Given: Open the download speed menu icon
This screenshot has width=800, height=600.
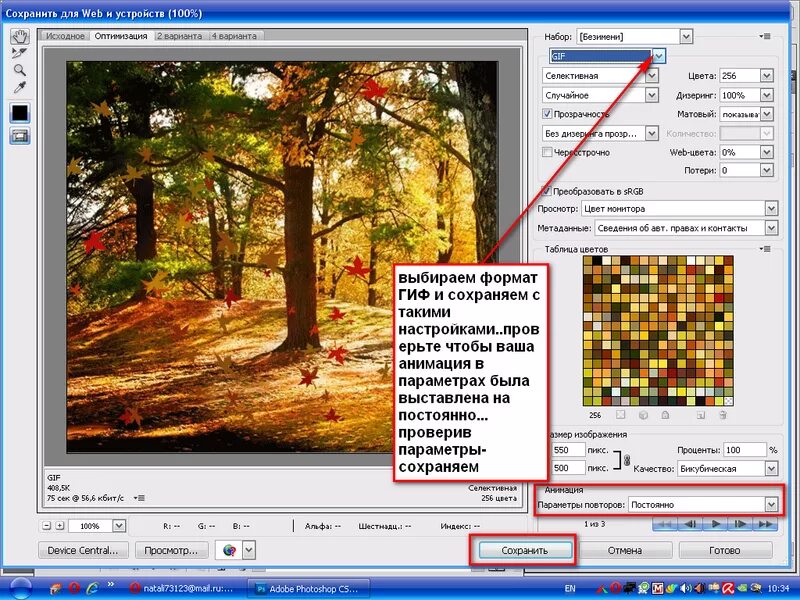Looking at the screenshot, I should 141,497.
